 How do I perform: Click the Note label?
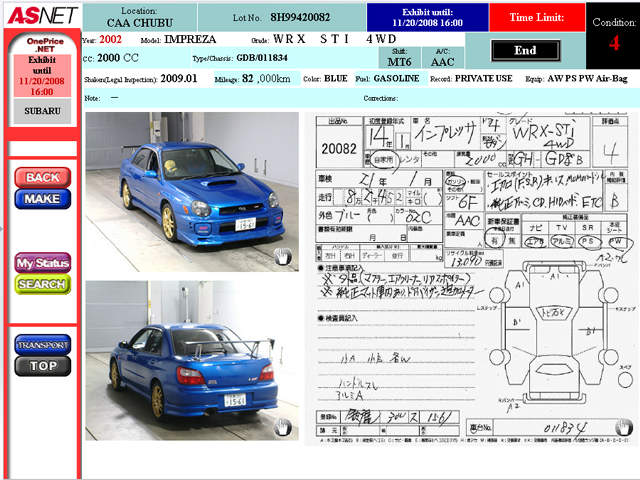[92, 98]
